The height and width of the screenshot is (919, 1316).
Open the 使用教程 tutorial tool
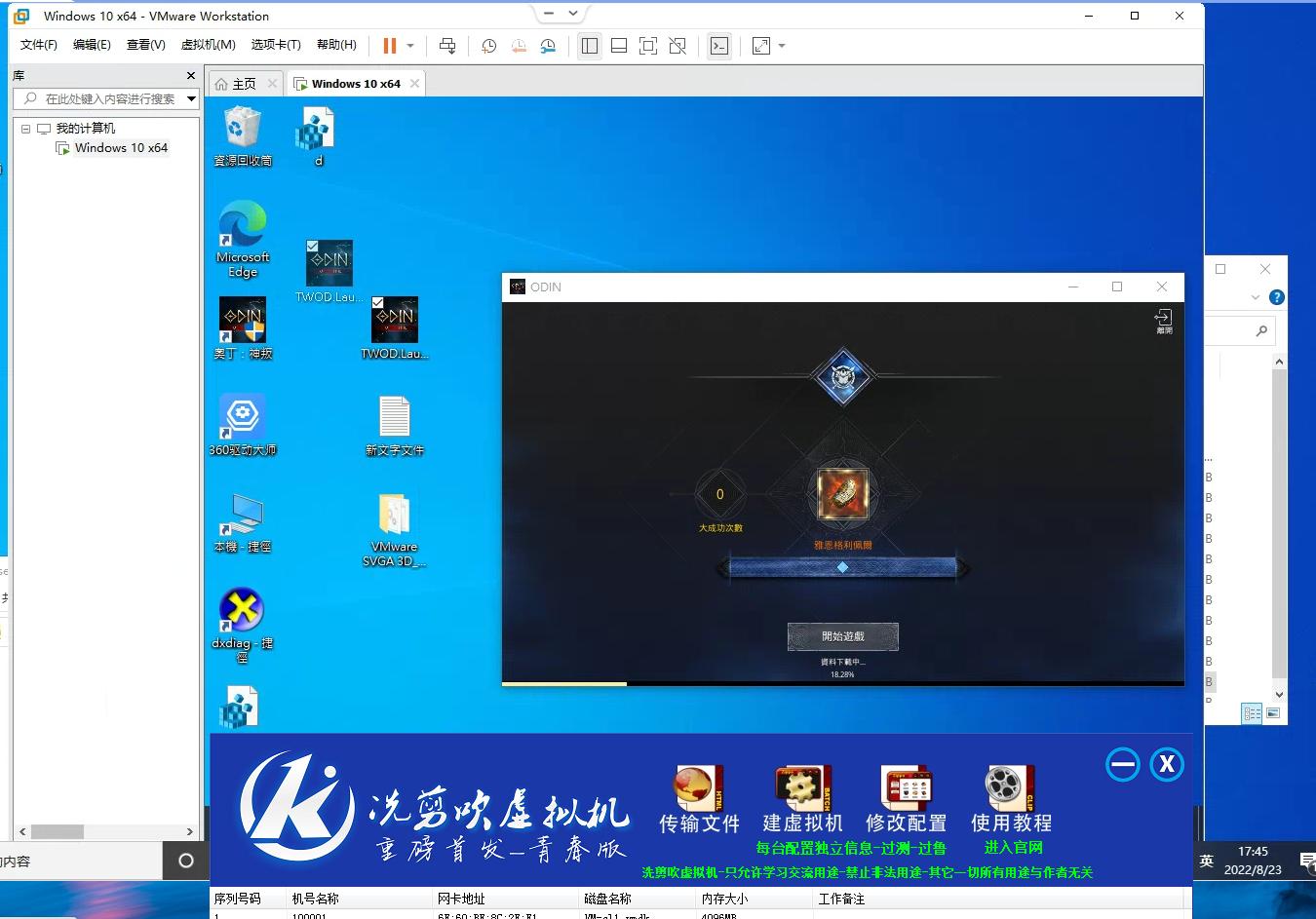pyautogui.click(x=1011, y=801)
